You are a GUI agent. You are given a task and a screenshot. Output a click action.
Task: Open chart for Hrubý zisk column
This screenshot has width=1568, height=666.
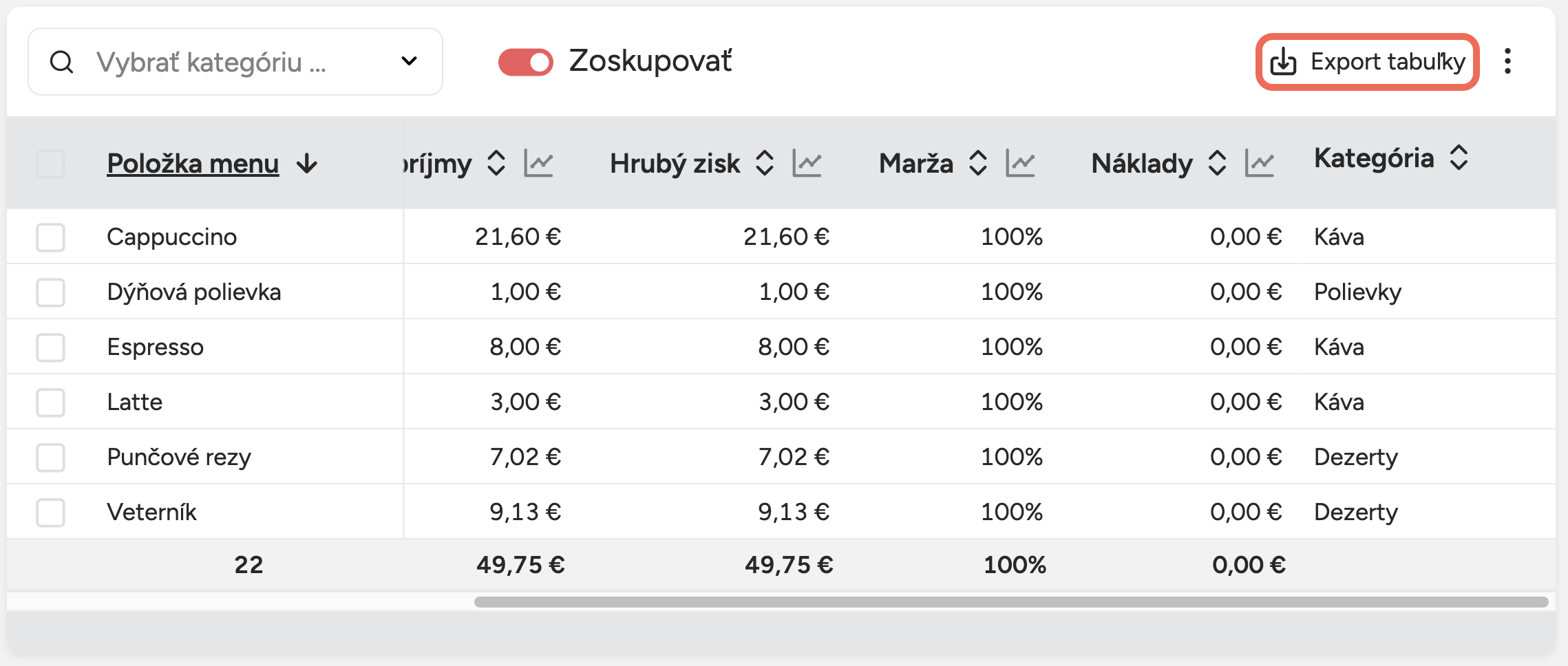click(x=807, y=164)
